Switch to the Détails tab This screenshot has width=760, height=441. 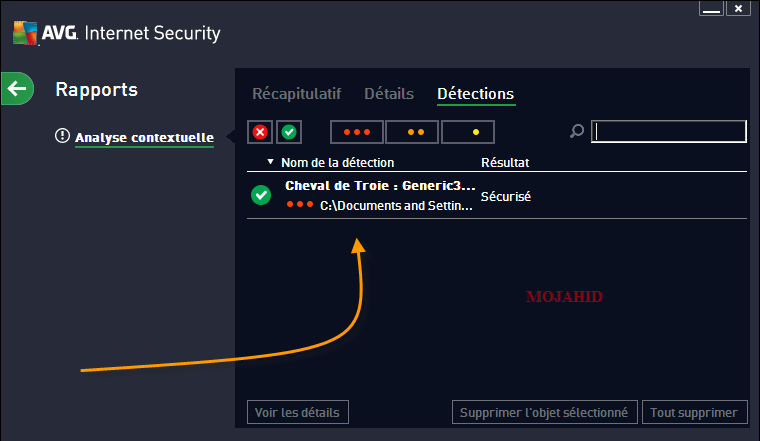pos(389,94)
